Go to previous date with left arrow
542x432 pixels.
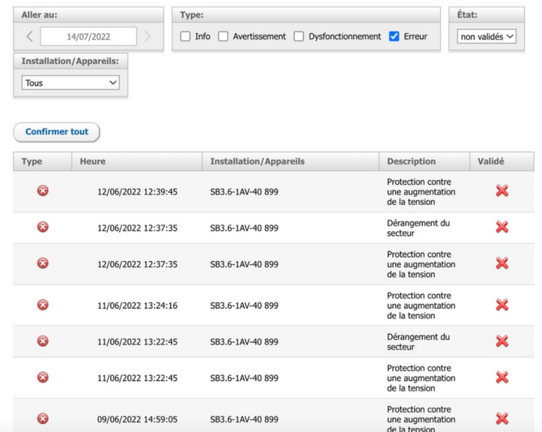coord(30,36)
